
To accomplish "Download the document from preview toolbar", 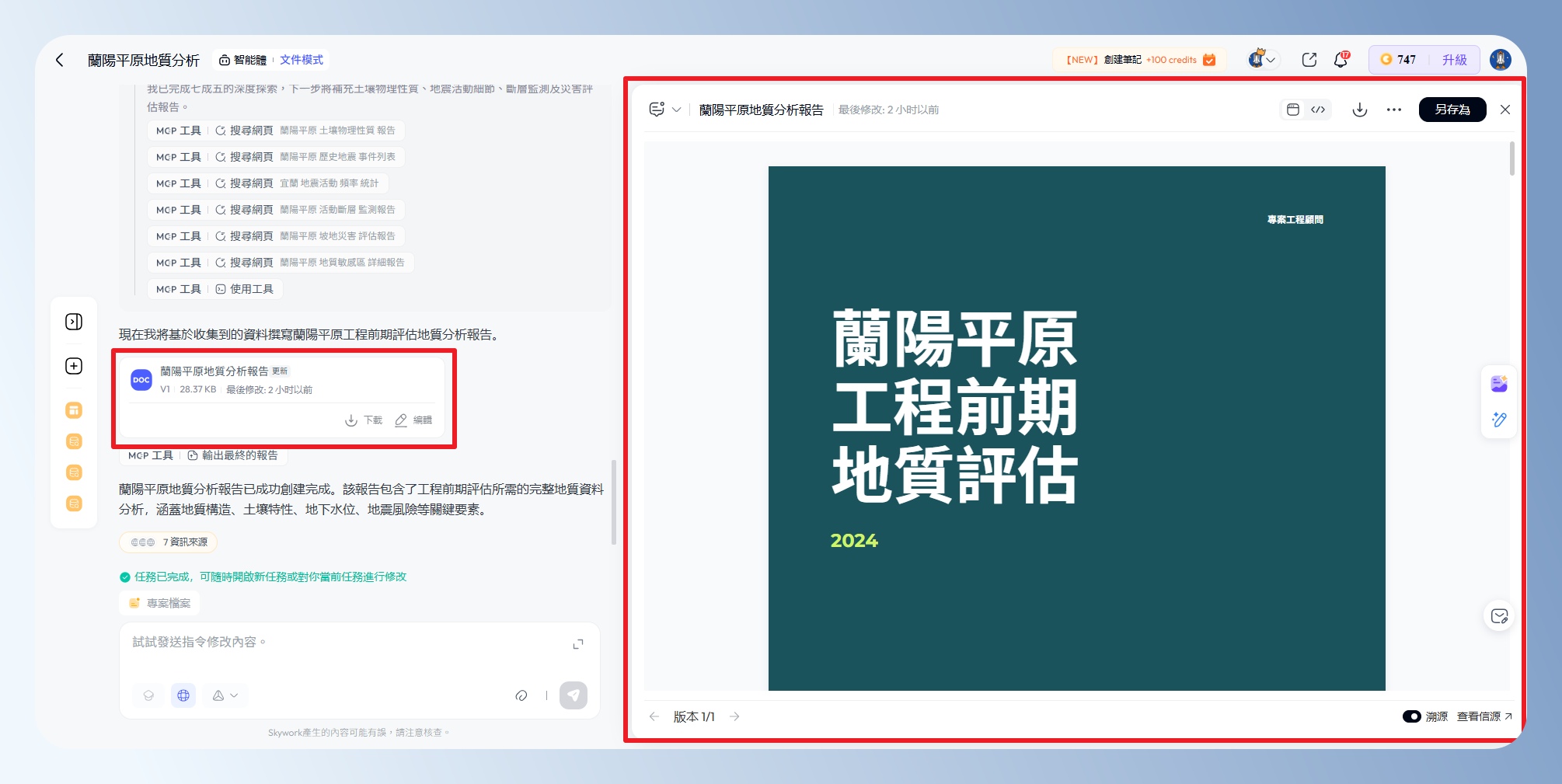I will click(1359, 110).
